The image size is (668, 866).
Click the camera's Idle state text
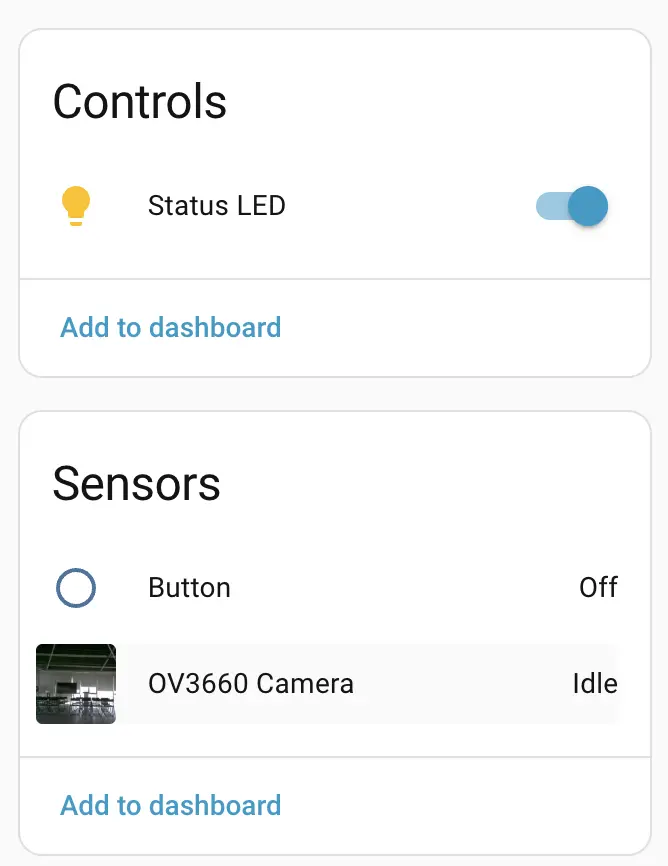coord(594,684)
